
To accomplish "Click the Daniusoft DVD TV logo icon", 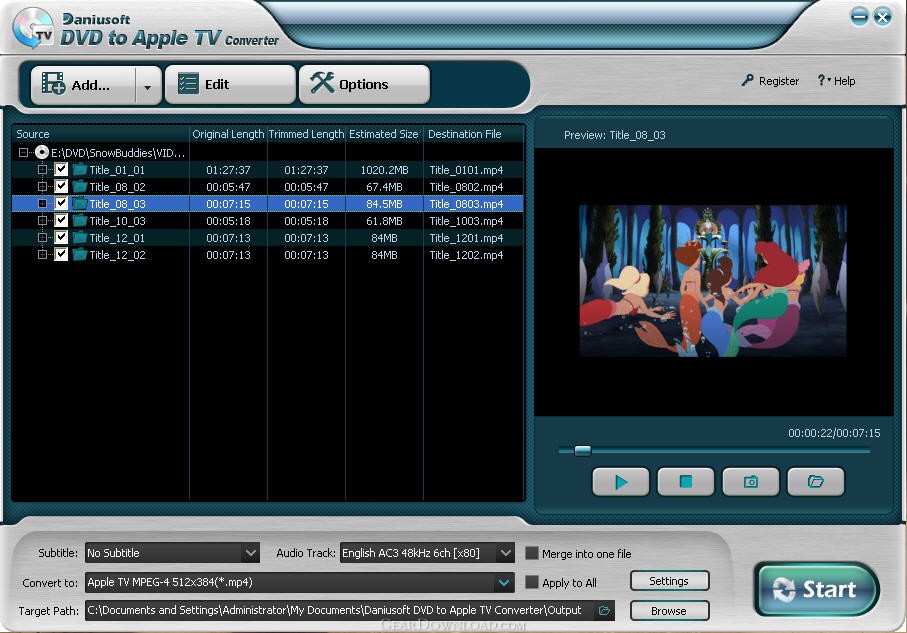I will [33, 28].
